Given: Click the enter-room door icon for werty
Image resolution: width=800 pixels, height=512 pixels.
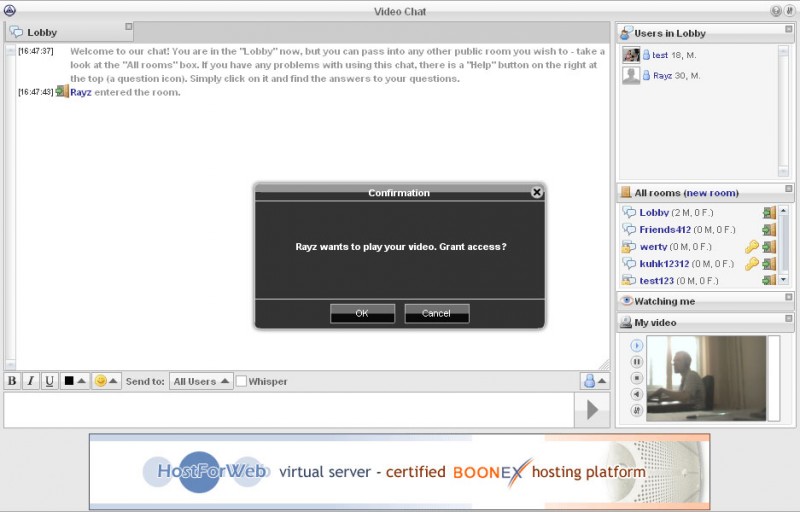Looking at the screenshot, I should click(769, 247).
